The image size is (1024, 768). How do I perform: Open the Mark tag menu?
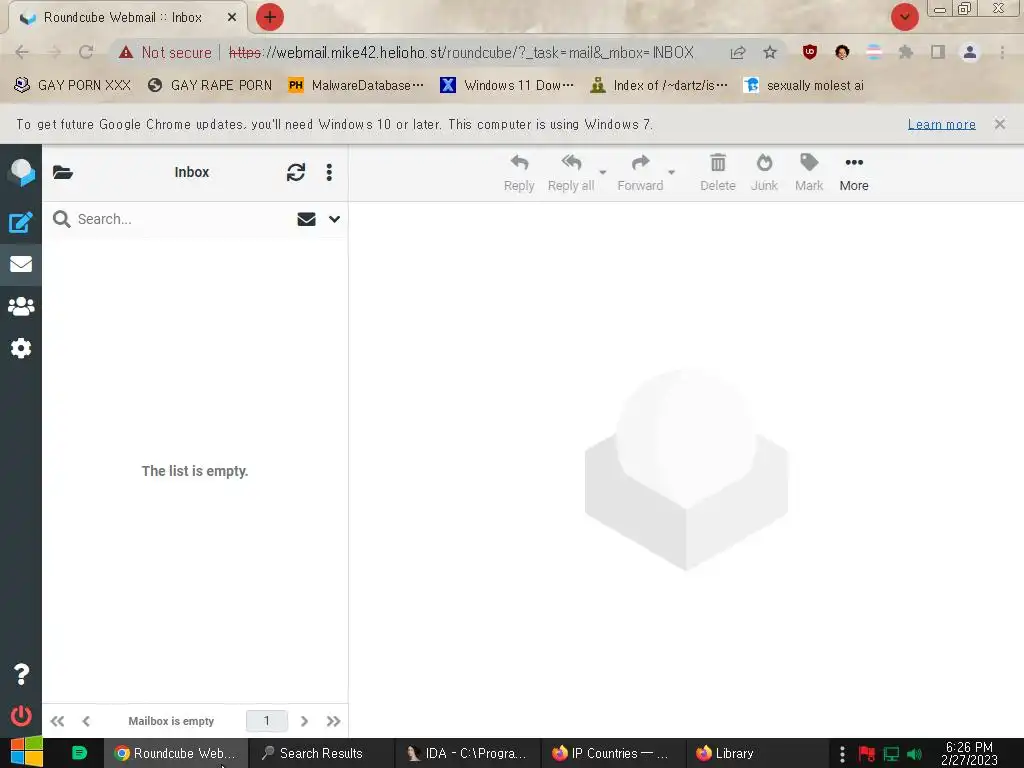tap(808, 173)
